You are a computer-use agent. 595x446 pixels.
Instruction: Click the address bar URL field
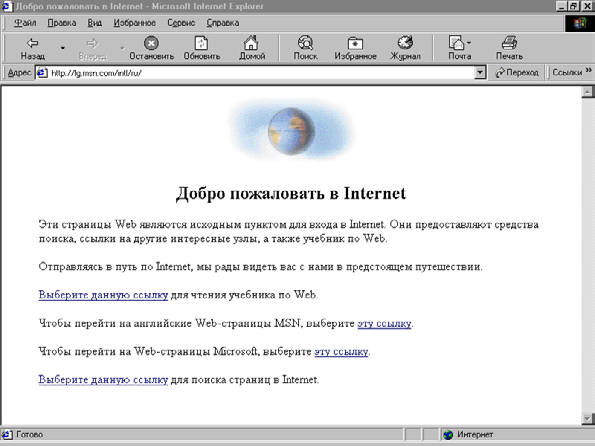(262, 72)
